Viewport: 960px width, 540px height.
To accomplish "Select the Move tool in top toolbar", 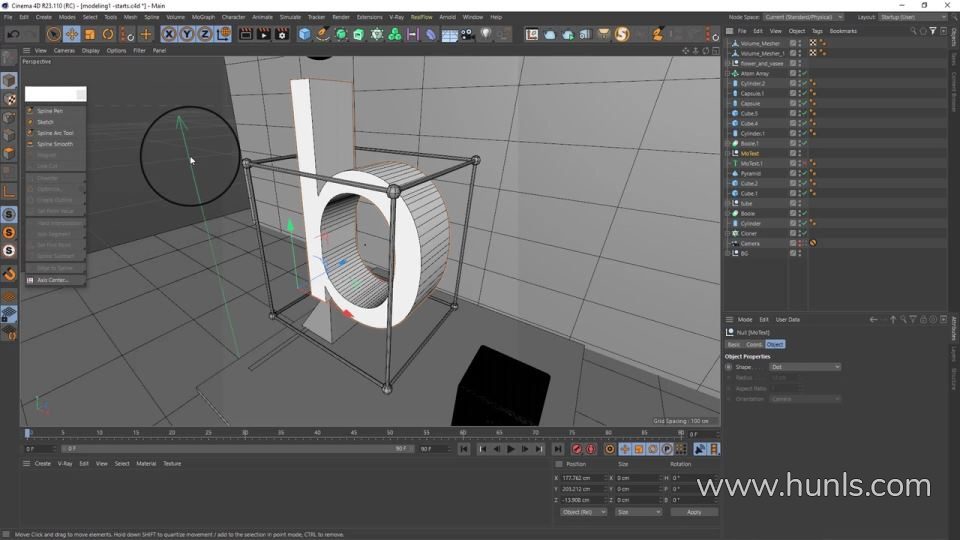I will [x=72, y=34].
